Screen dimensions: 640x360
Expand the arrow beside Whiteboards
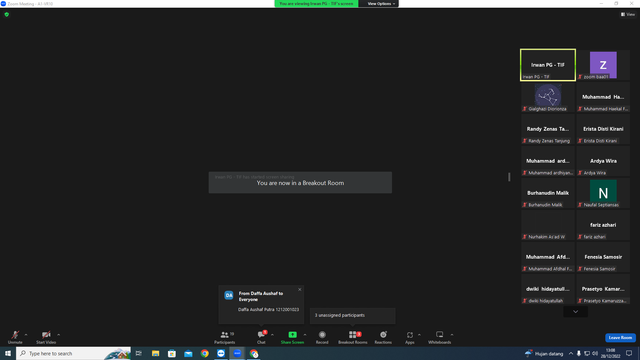coord(452,335)
